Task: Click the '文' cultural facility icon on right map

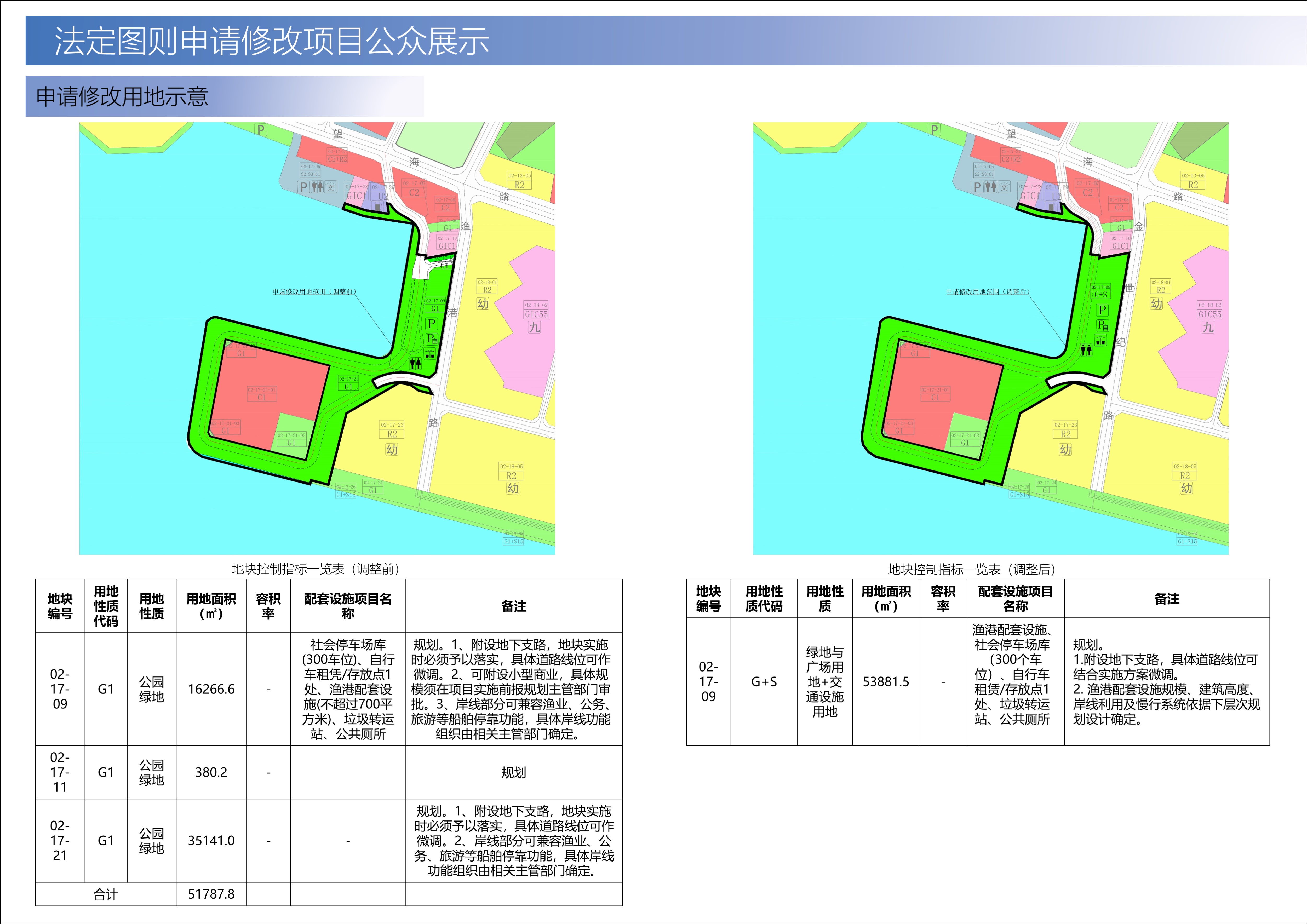Action: [x=1004, y=187]
